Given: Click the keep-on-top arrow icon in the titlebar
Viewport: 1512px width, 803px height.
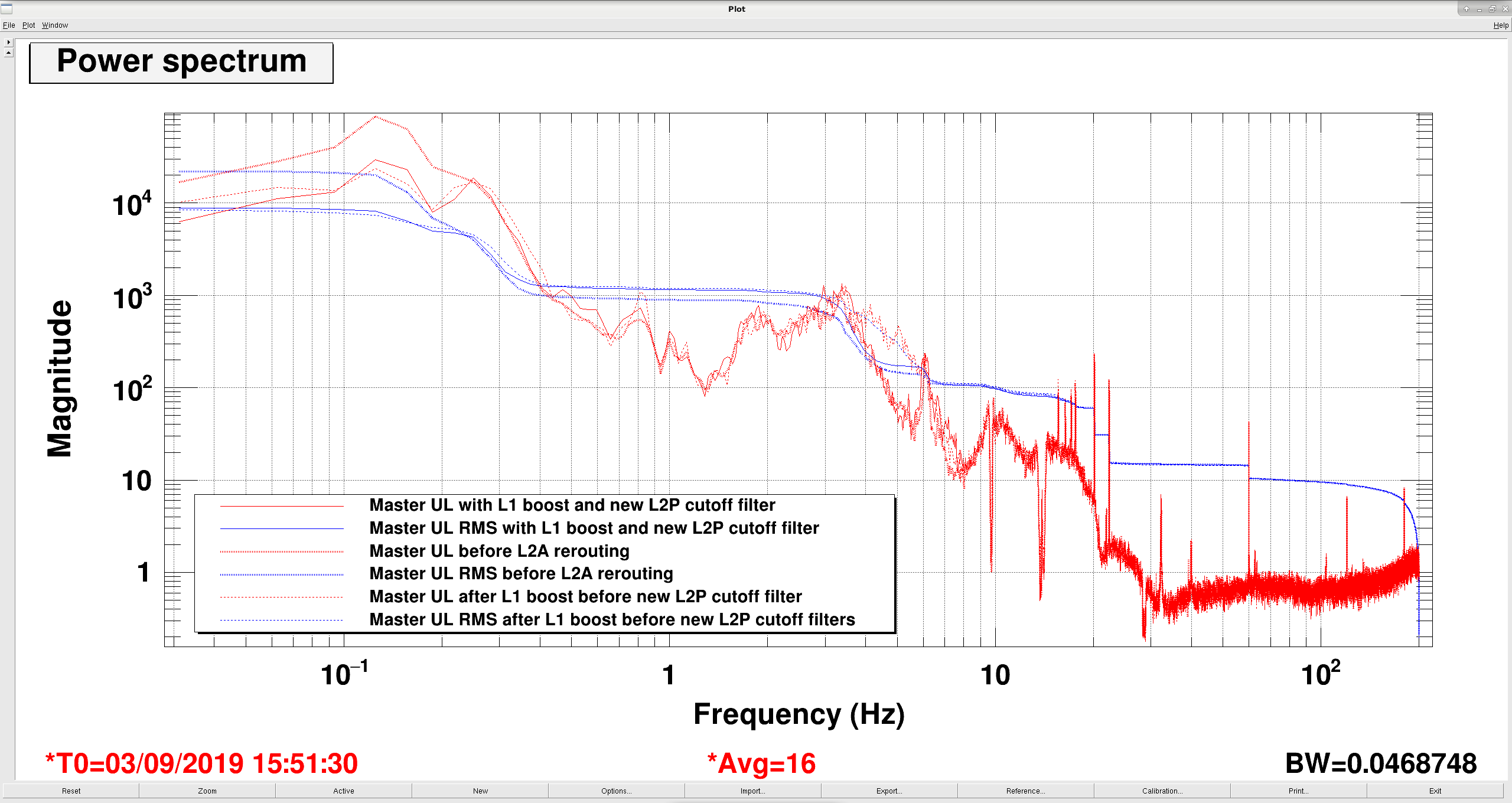Looking at the screenshot, I should (1466, 9).
